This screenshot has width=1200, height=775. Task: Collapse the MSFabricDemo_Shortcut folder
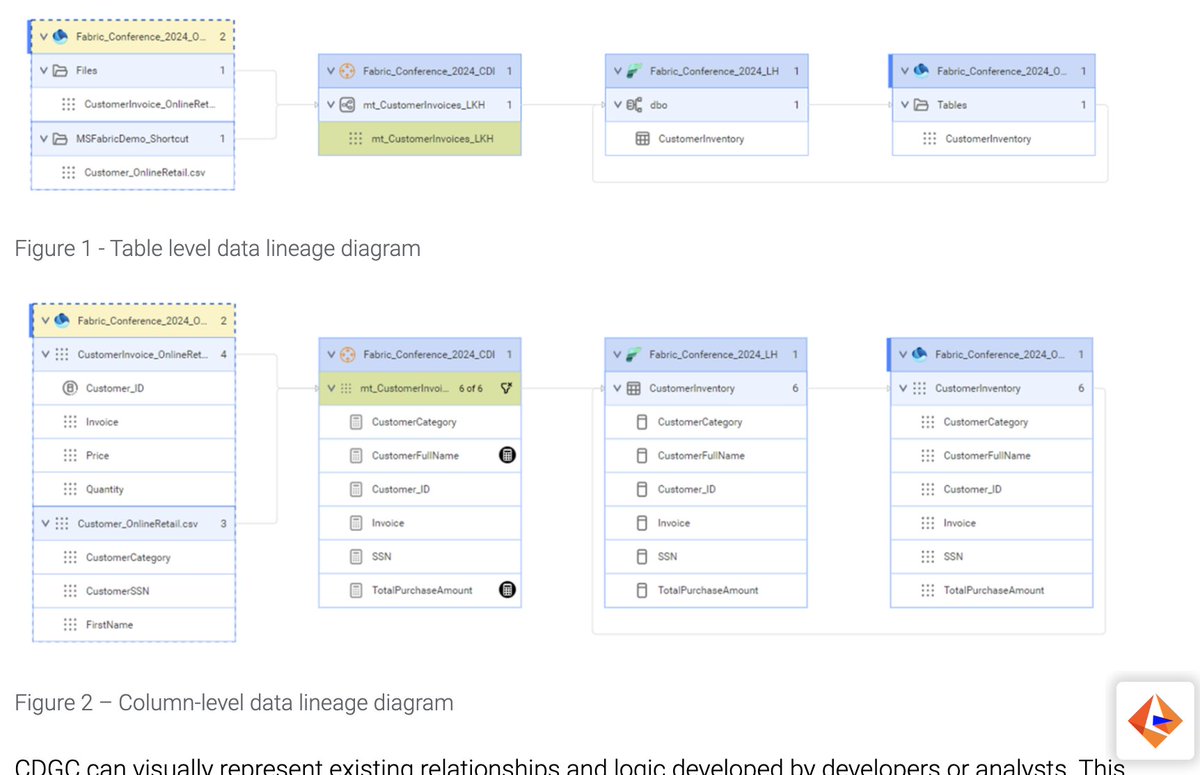pos(44,139)
